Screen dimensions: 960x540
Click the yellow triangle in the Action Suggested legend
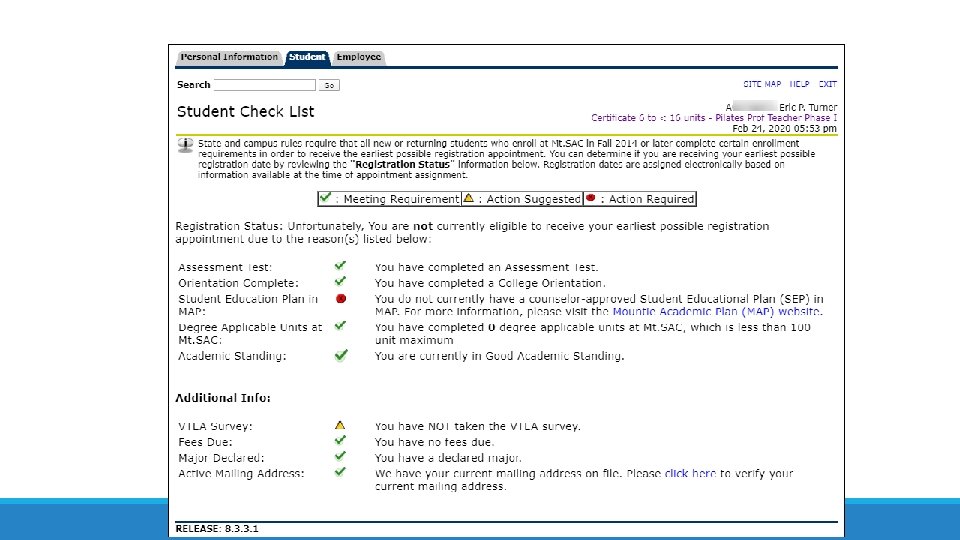click(x=468, y=198)
